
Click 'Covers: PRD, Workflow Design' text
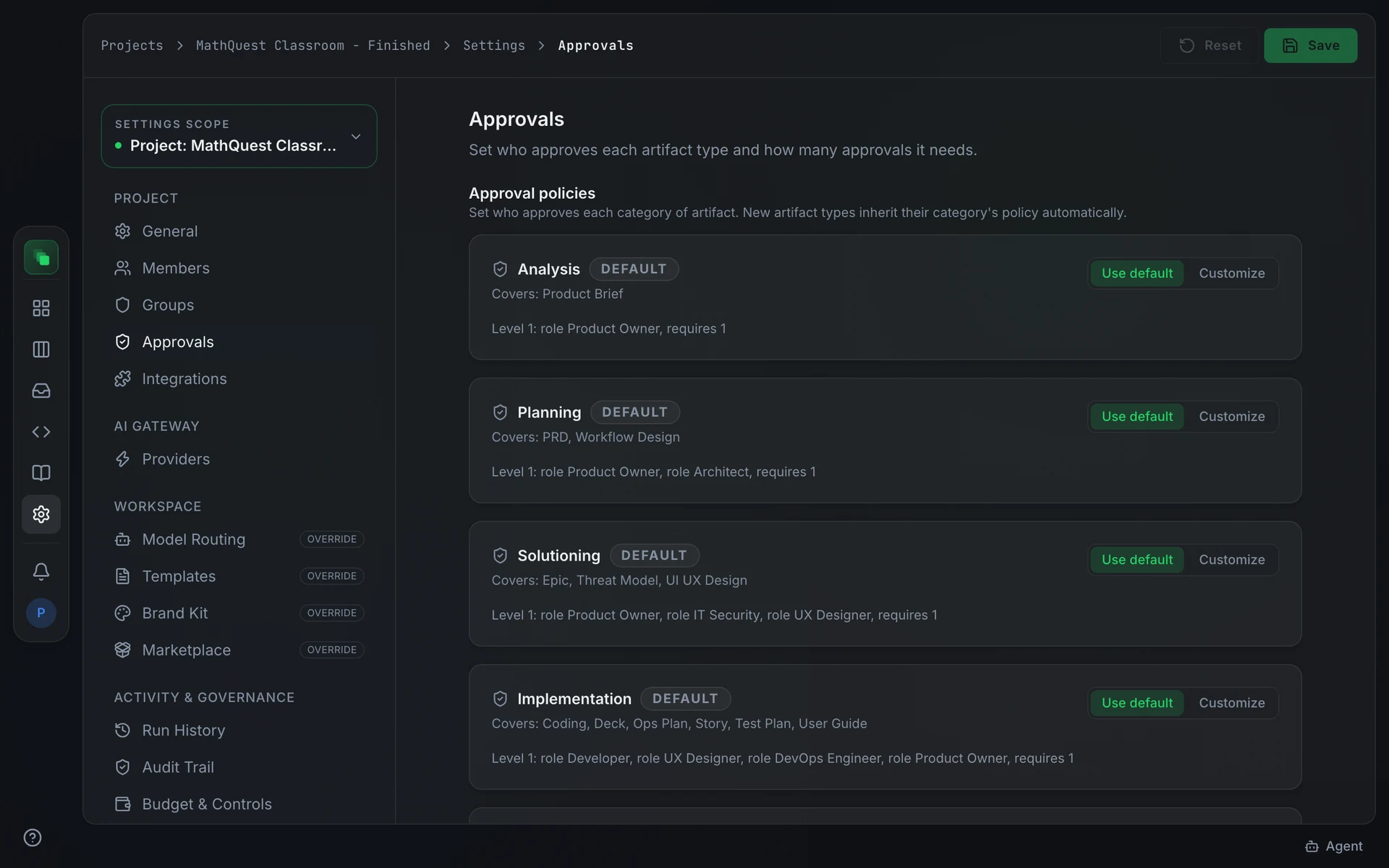(585, 437)
